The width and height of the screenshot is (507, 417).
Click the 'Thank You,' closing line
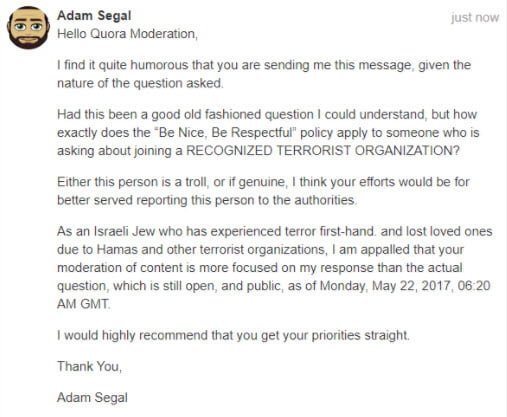coord(89,366)
